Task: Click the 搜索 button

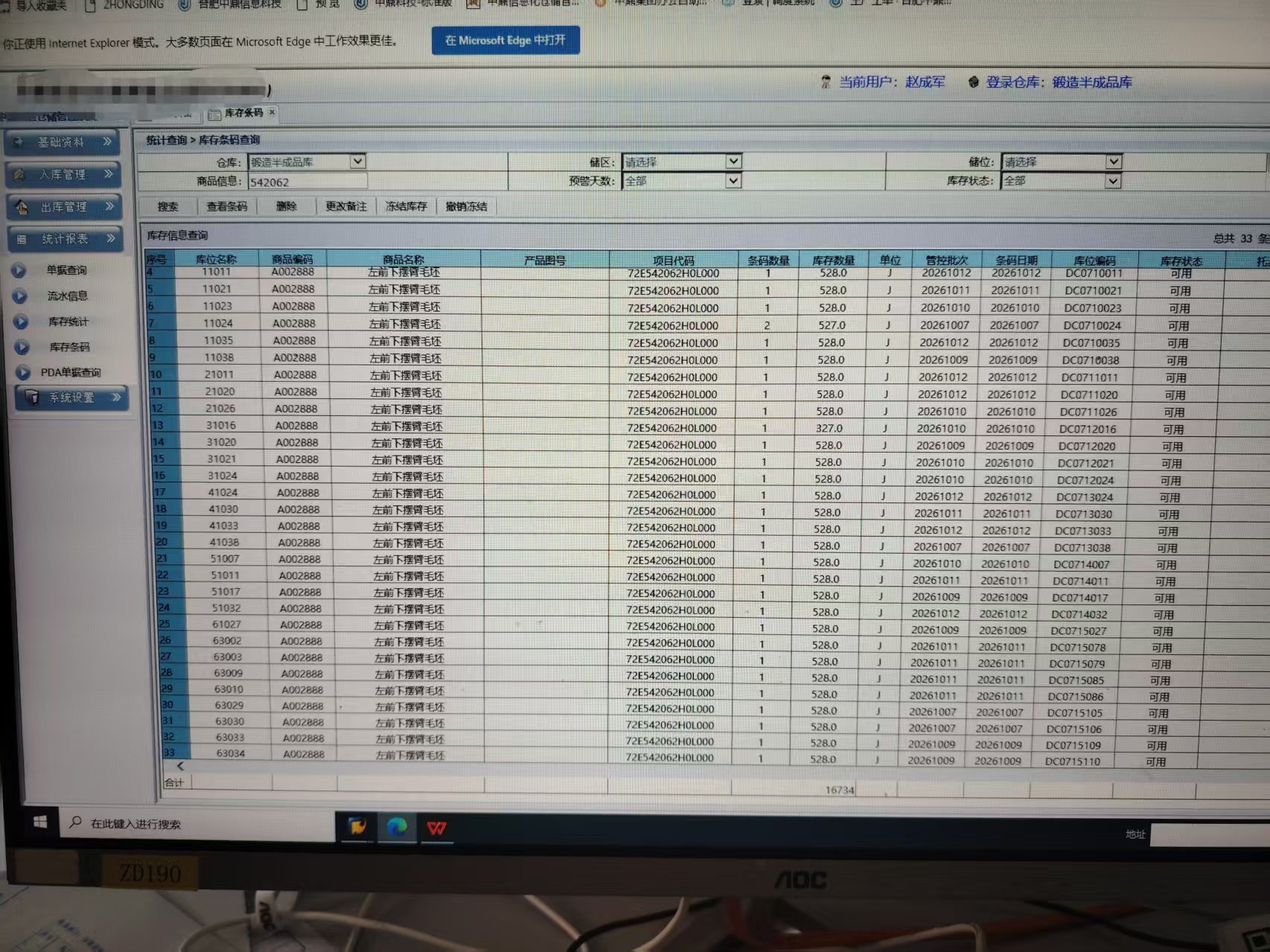Action: (167, 206)
